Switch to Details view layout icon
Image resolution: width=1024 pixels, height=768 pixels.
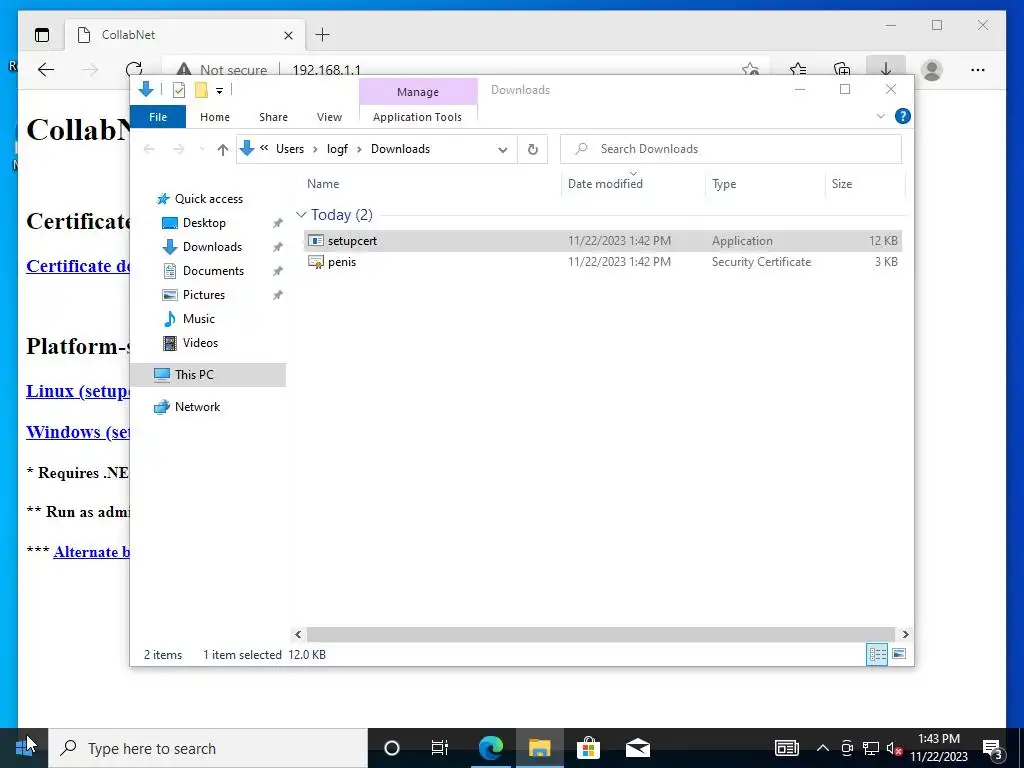(877, 654)
